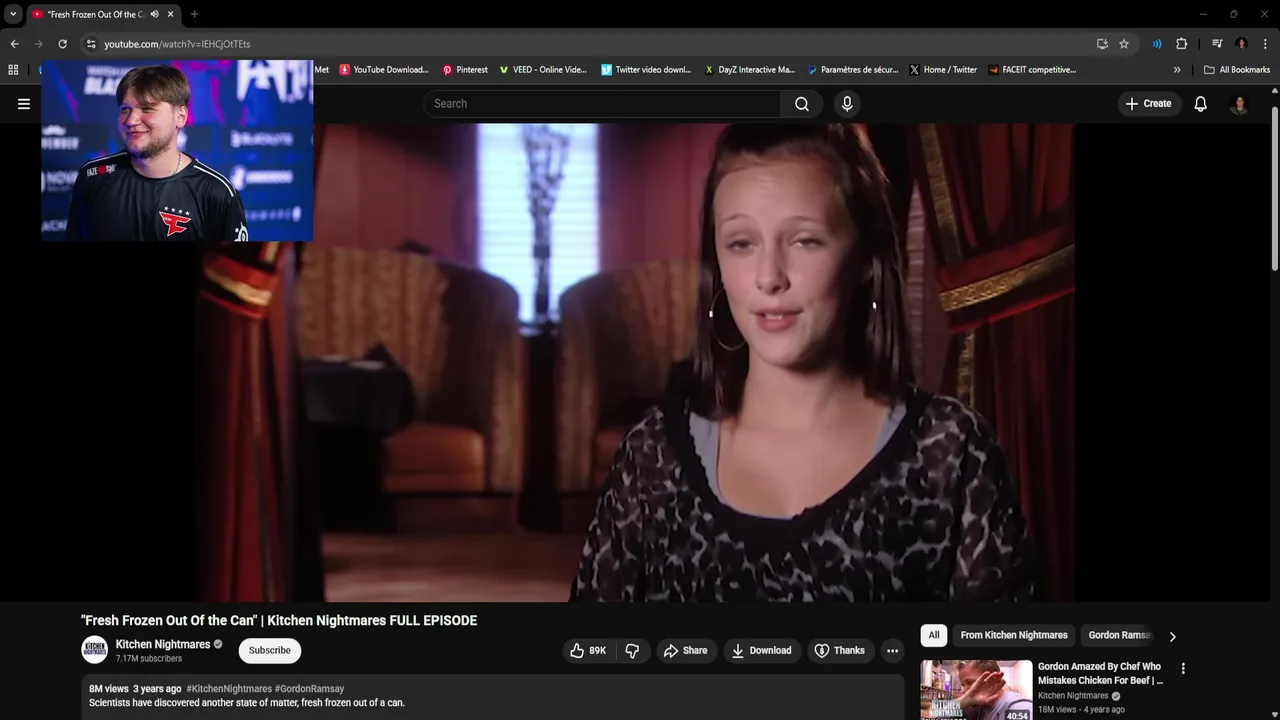Open the Home / Twitter bookmark
The width and height of the screenshot is (1280, 720).
pyautogui.click(x=943, y=70)
